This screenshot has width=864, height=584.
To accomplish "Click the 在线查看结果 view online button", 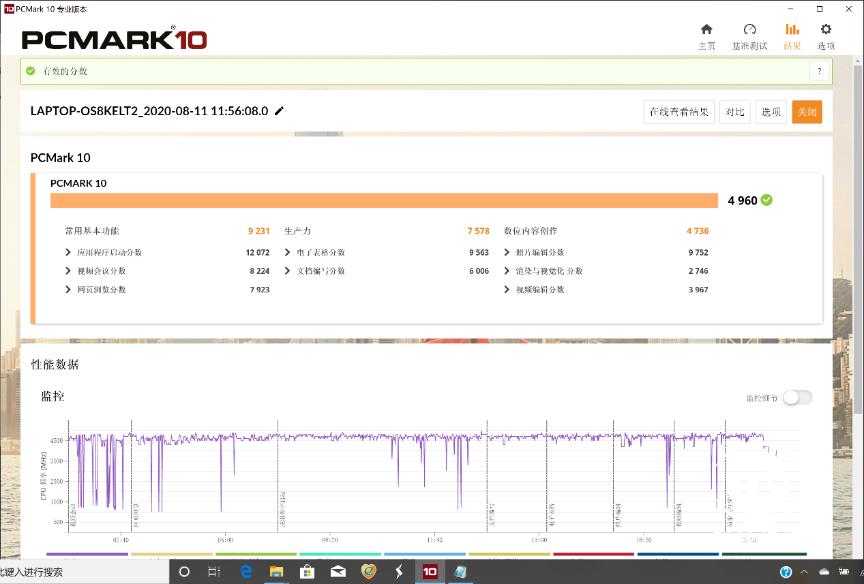I will (679, 112).
